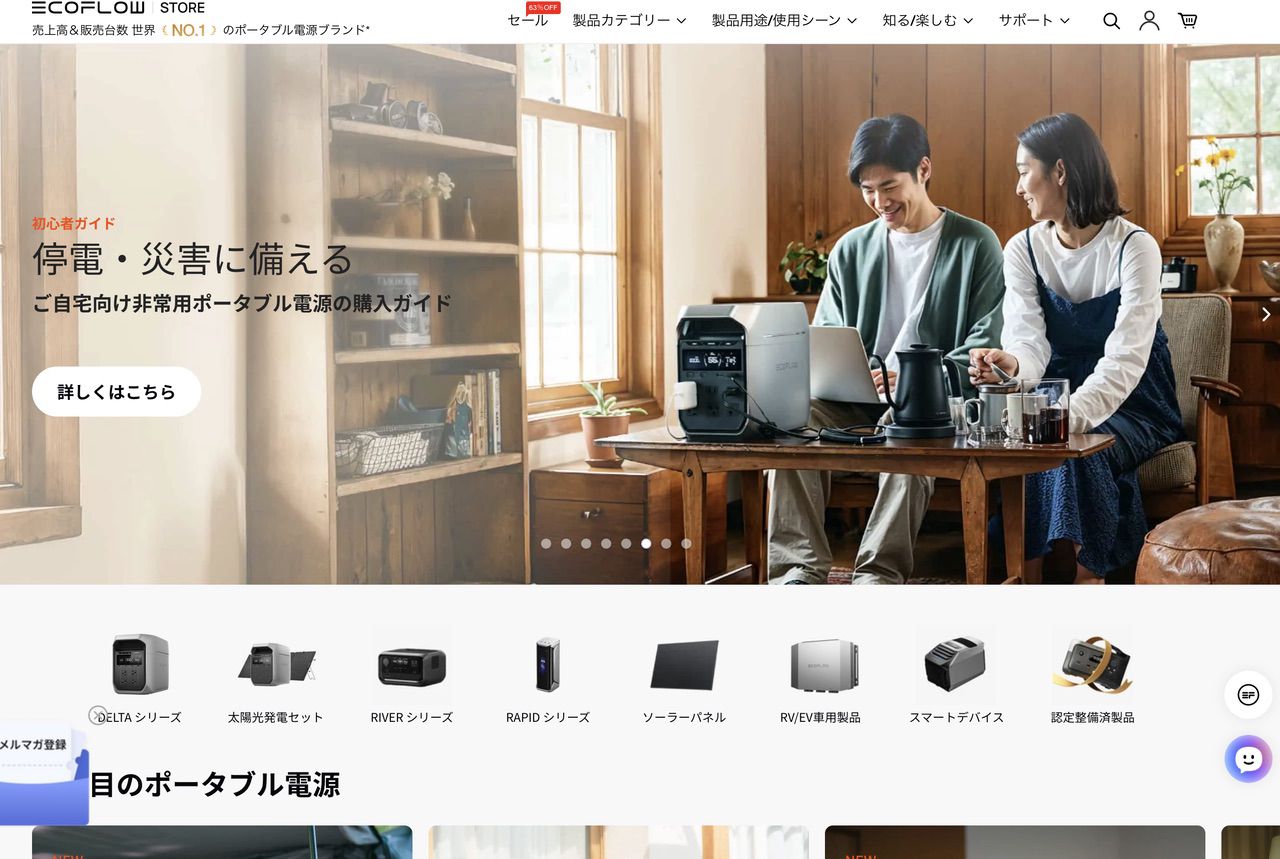Select the DELTA シリーズ product icon
This screenshot has height=859, width=1280.
coord(140,664)
